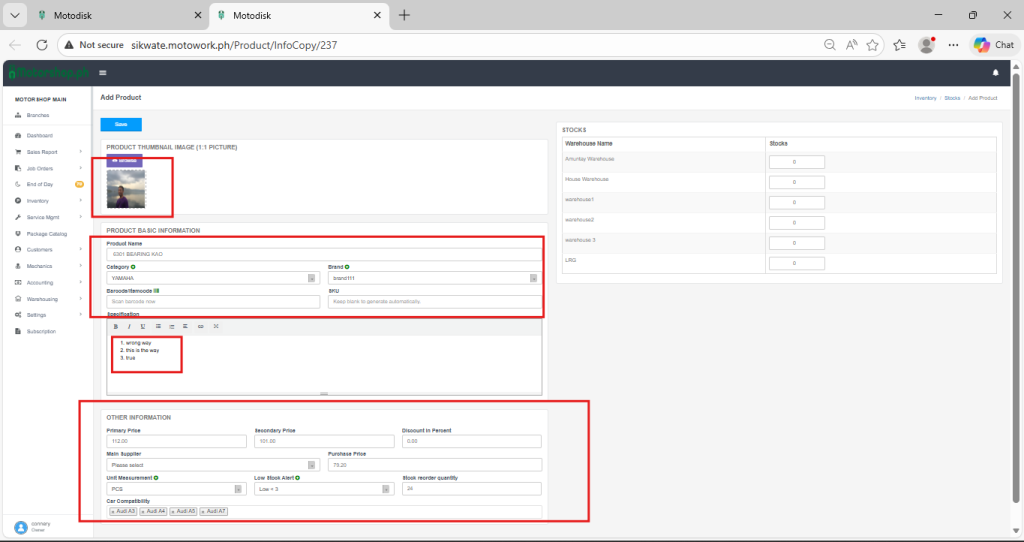1024x542 pixels.
Task: Open Package Catalog in sidebar
Action: 46,233
